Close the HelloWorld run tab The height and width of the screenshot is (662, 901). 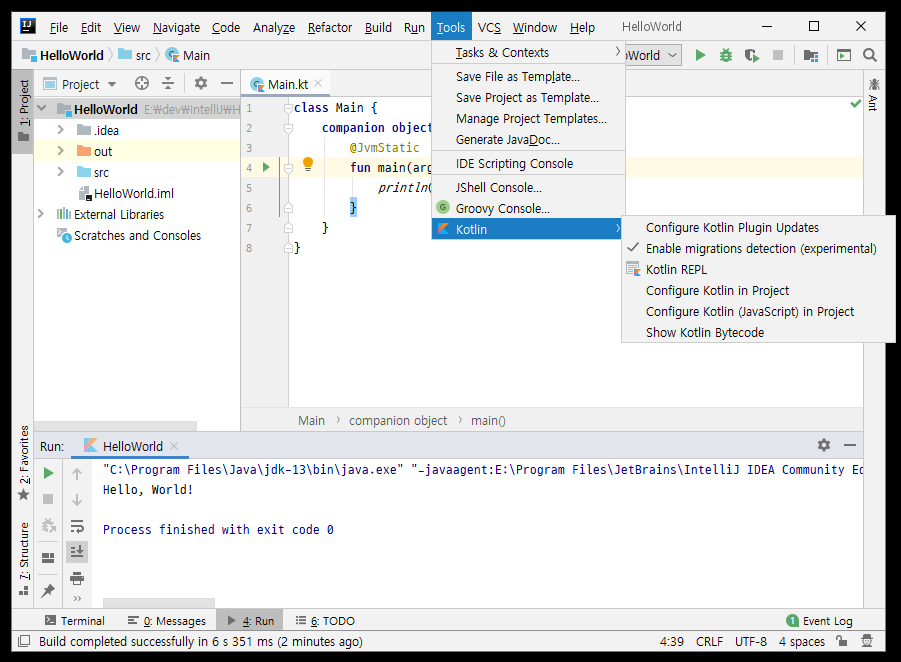point(174,446)
